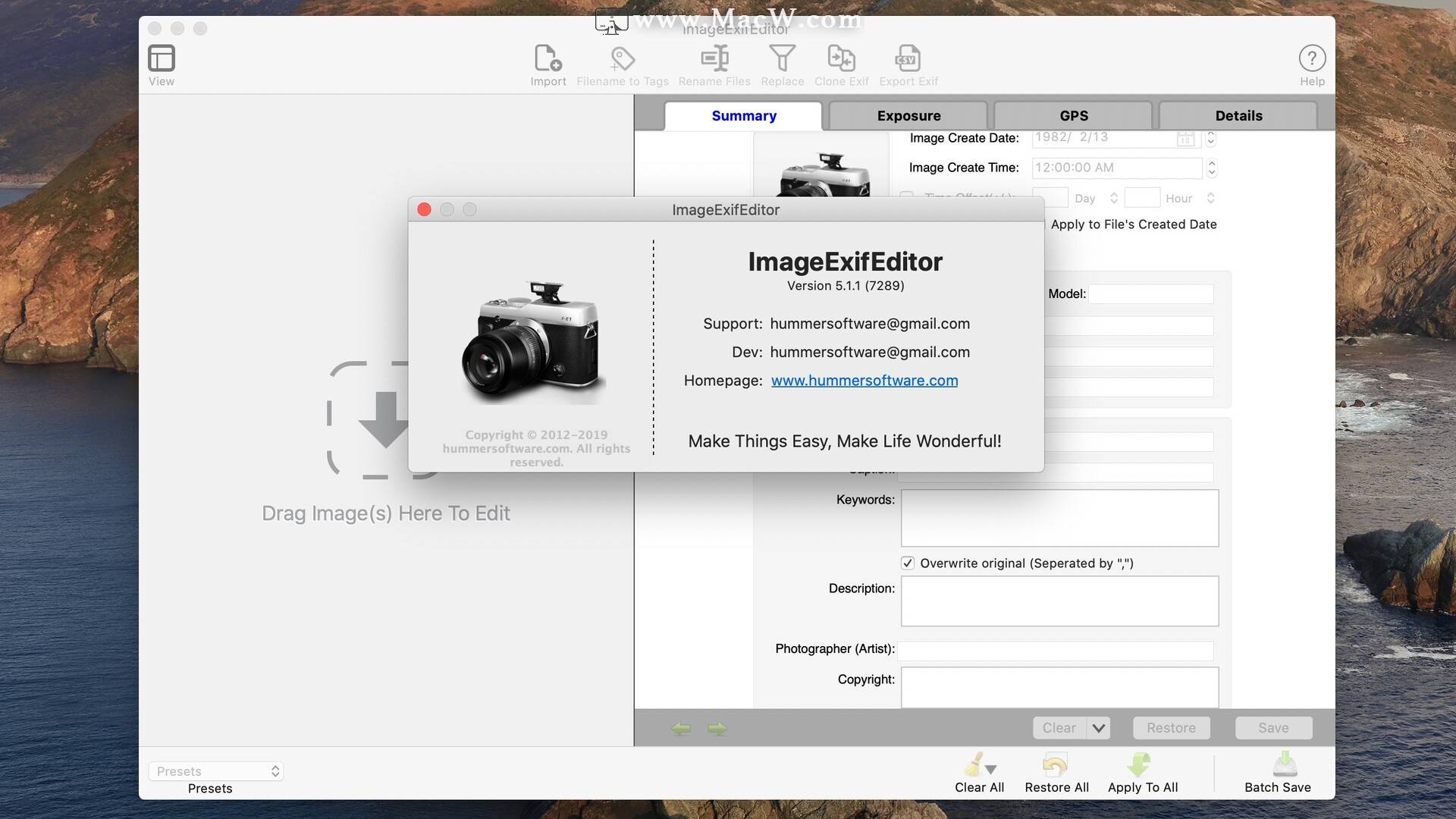The height and width of the screenshot is (819, 1456).
Task: Click the Hour offset input field
Action: (1142, 198)
